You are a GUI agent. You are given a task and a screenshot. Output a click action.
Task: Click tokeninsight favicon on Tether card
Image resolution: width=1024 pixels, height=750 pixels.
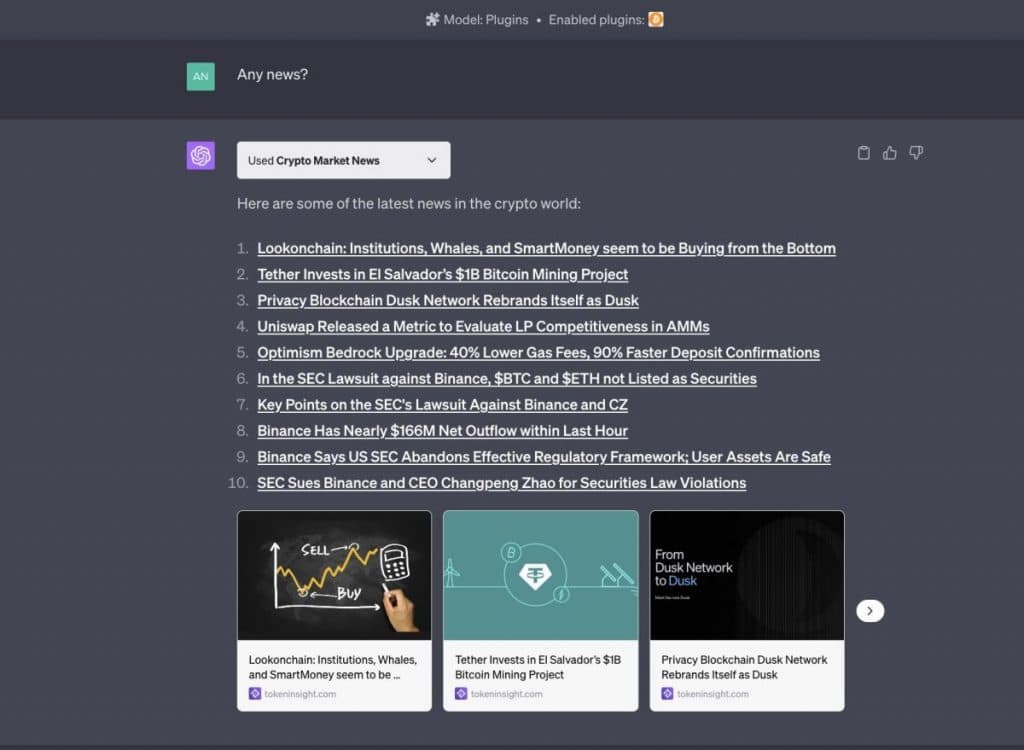click(x=461, y=694)
